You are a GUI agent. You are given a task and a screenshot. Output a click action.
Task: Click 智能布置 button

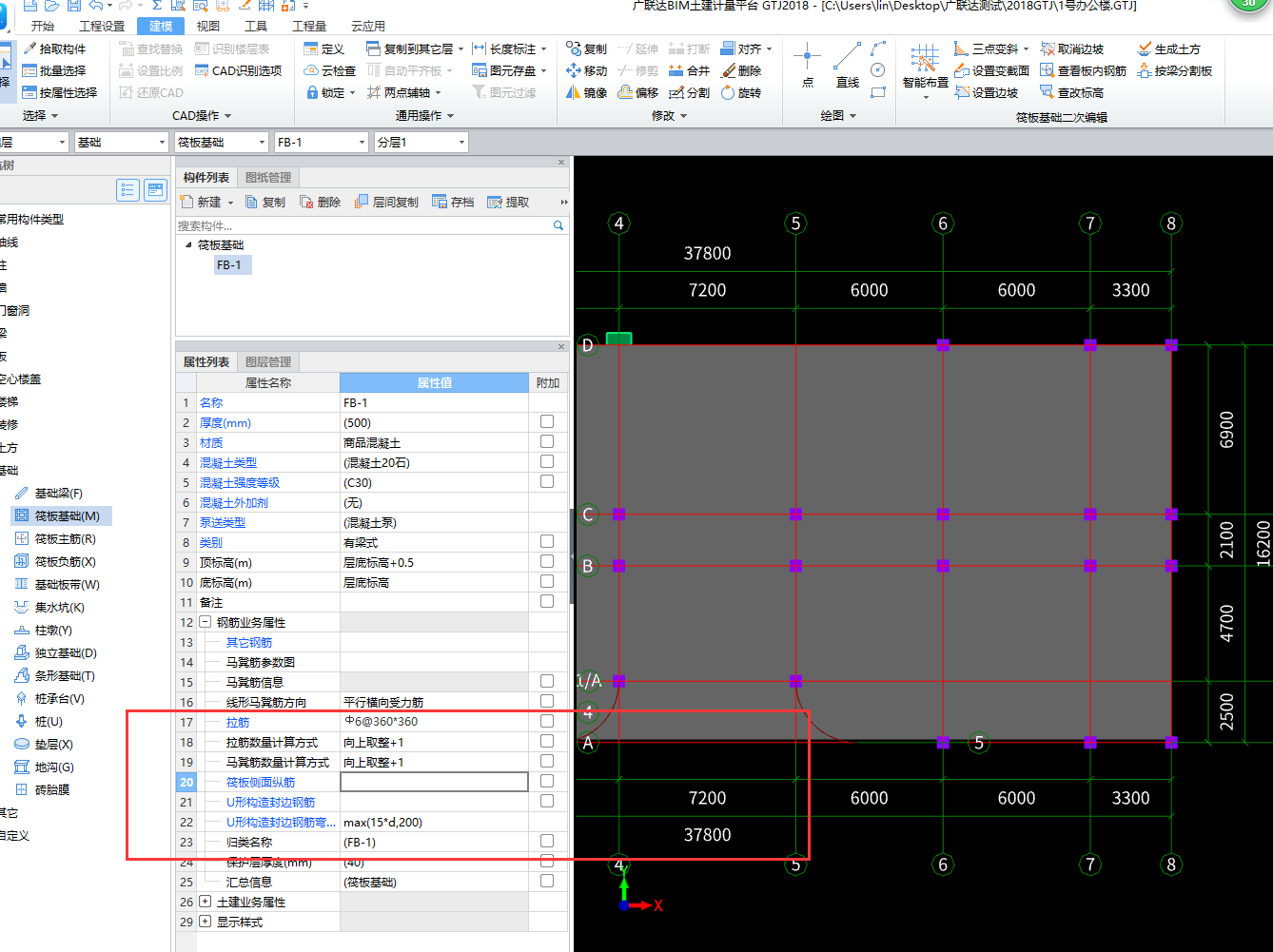point(925,73)
